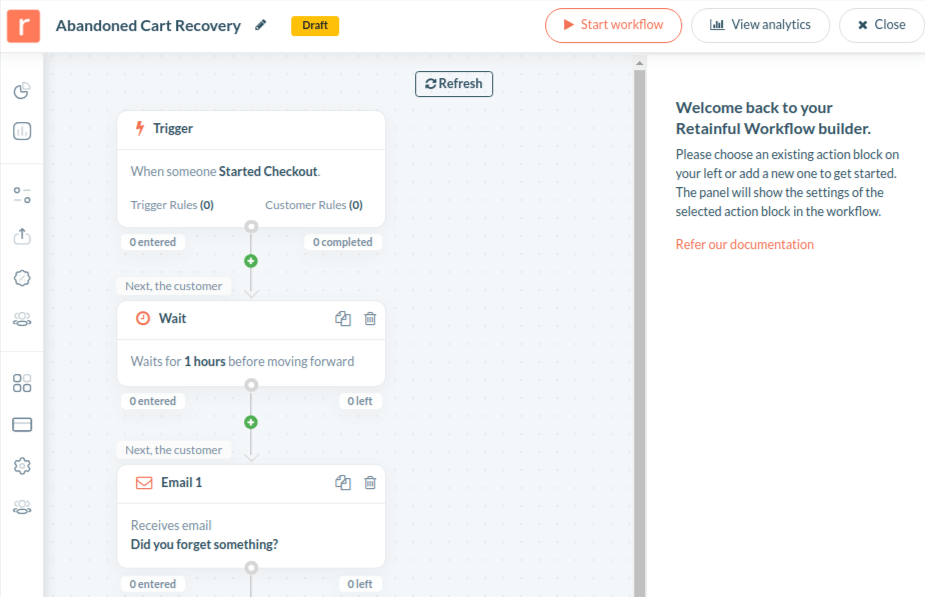Add step with plus below Trigger

(x=251, y=261)
